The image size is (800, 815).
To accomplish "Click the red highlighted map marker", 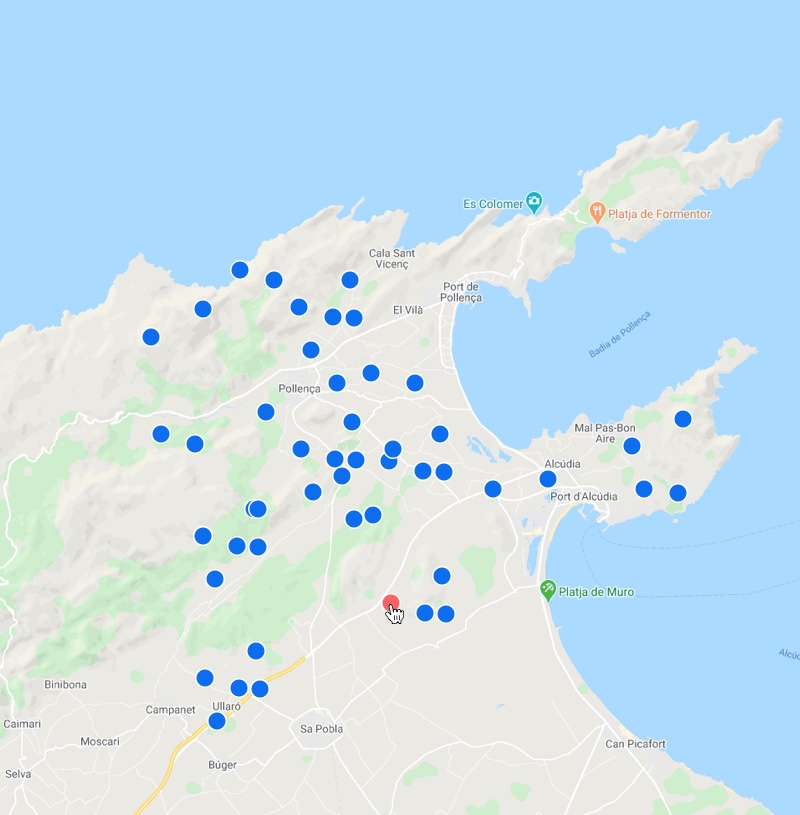I will click(x=391, y=604).
